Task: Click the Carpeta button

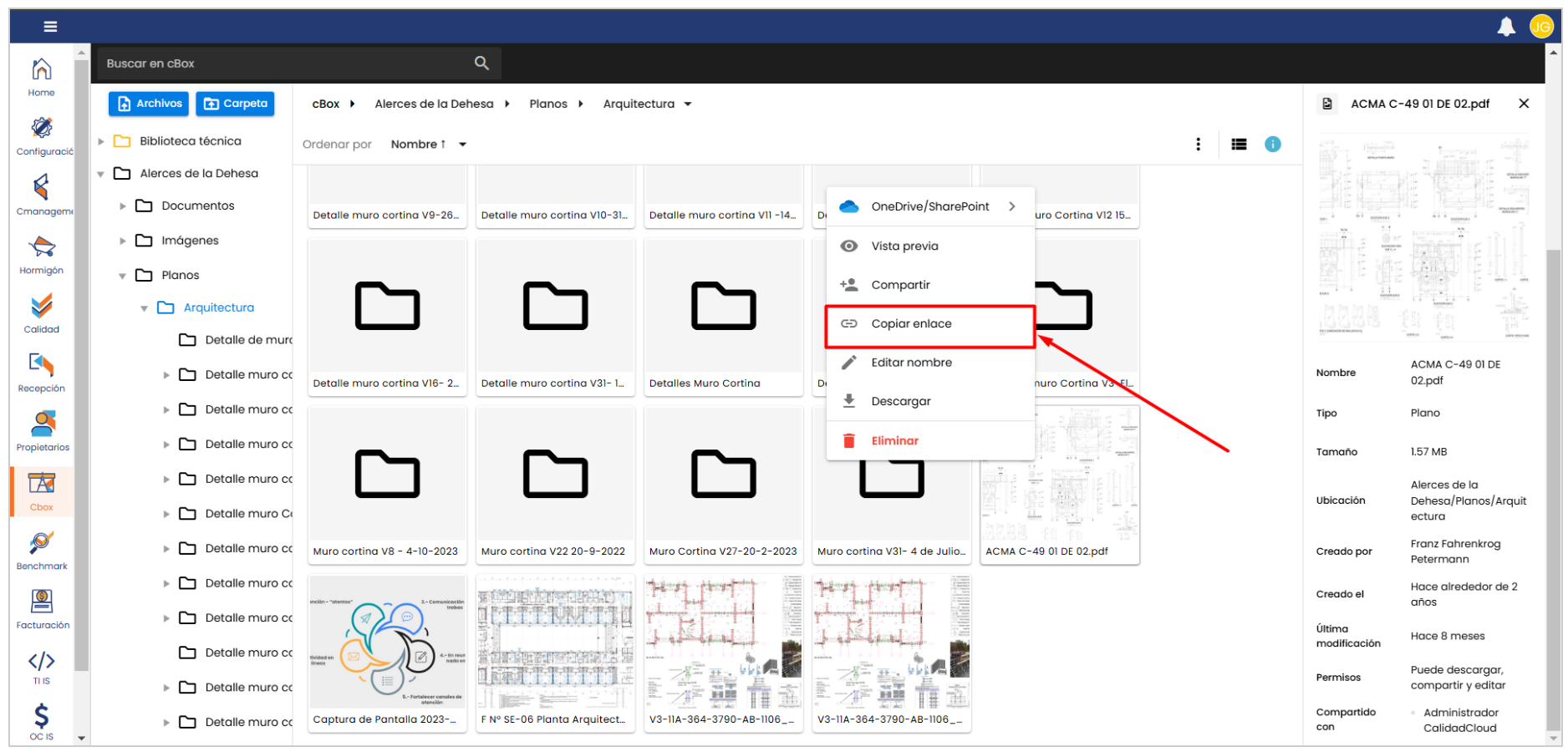Action: tap(235, 104)
